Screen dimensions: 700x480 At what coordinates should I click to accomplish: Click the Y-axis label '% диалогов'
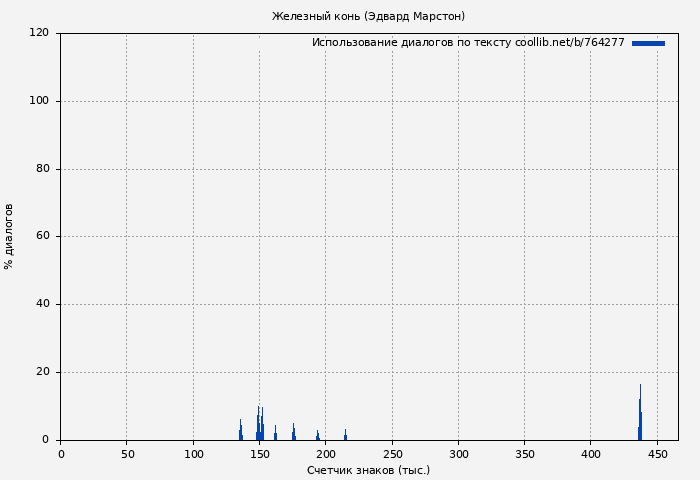tap(9, 236)
